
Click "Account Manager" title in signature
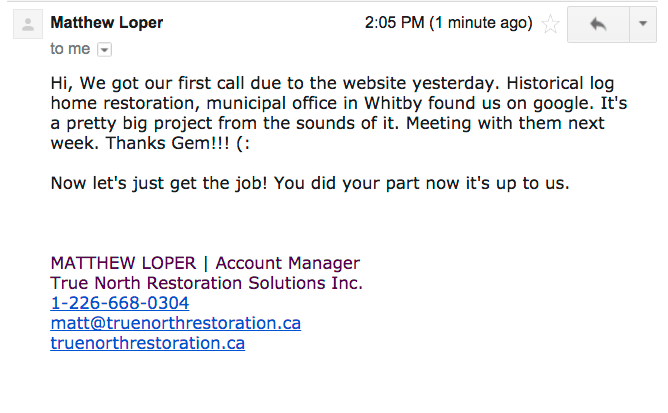(288, 263)
